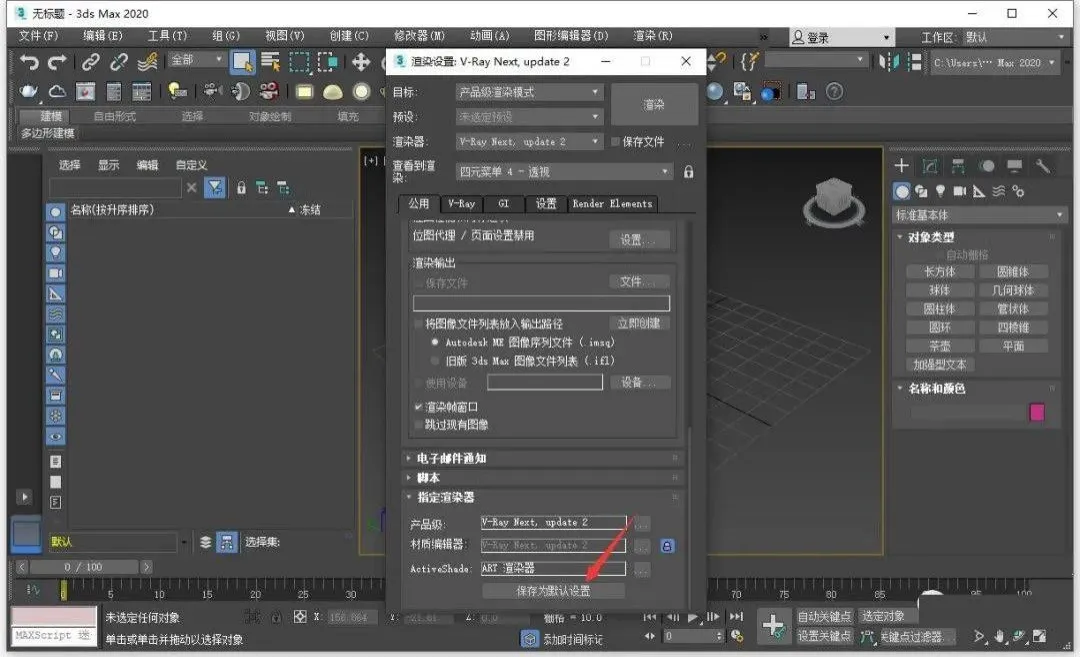
Task: Open the Modify panel tab icon
Action: 930,166
